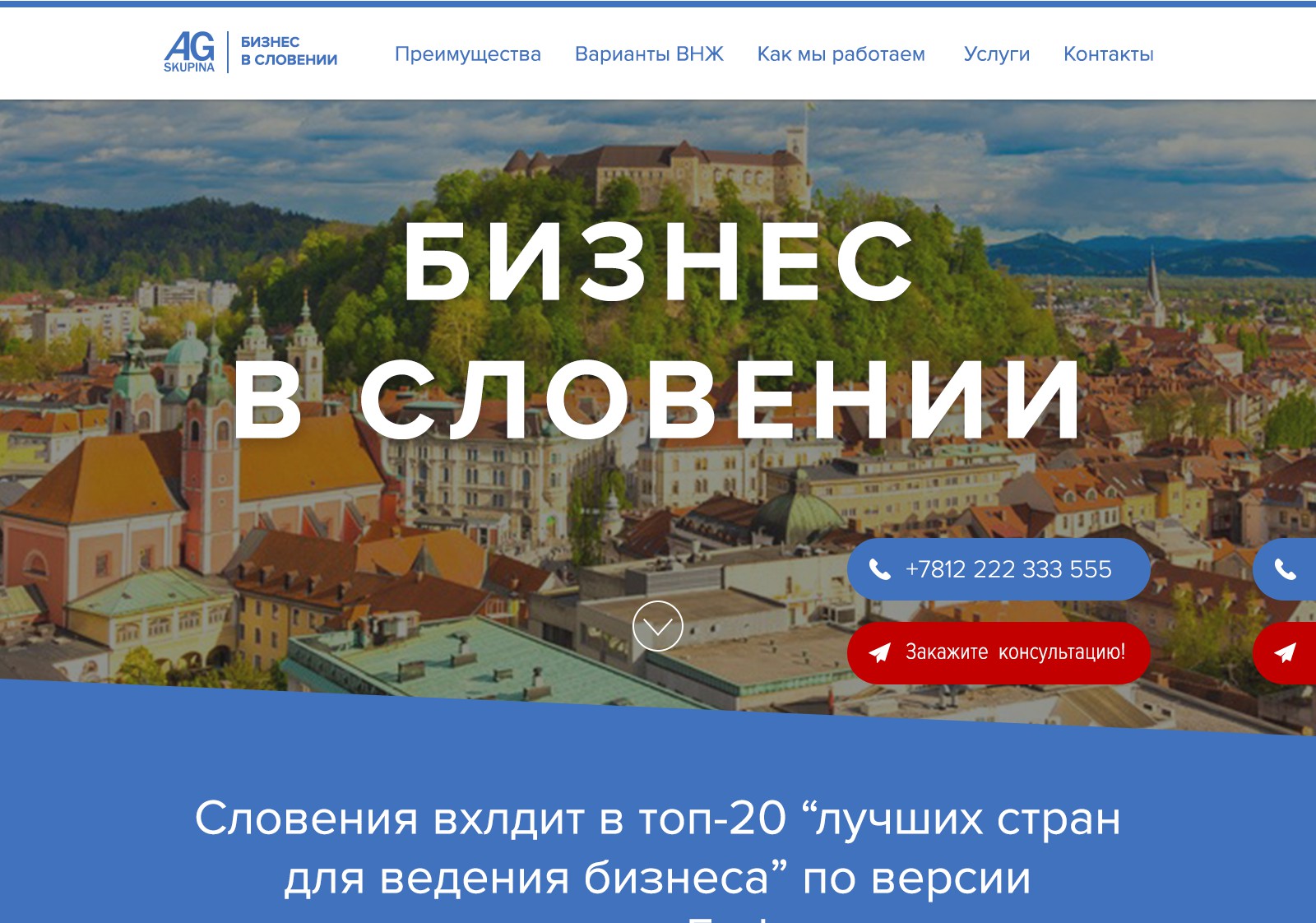Click the paper plane icon in the consultation button
This screenshot has height=923, width=1316.
click(x=879, y=653)
